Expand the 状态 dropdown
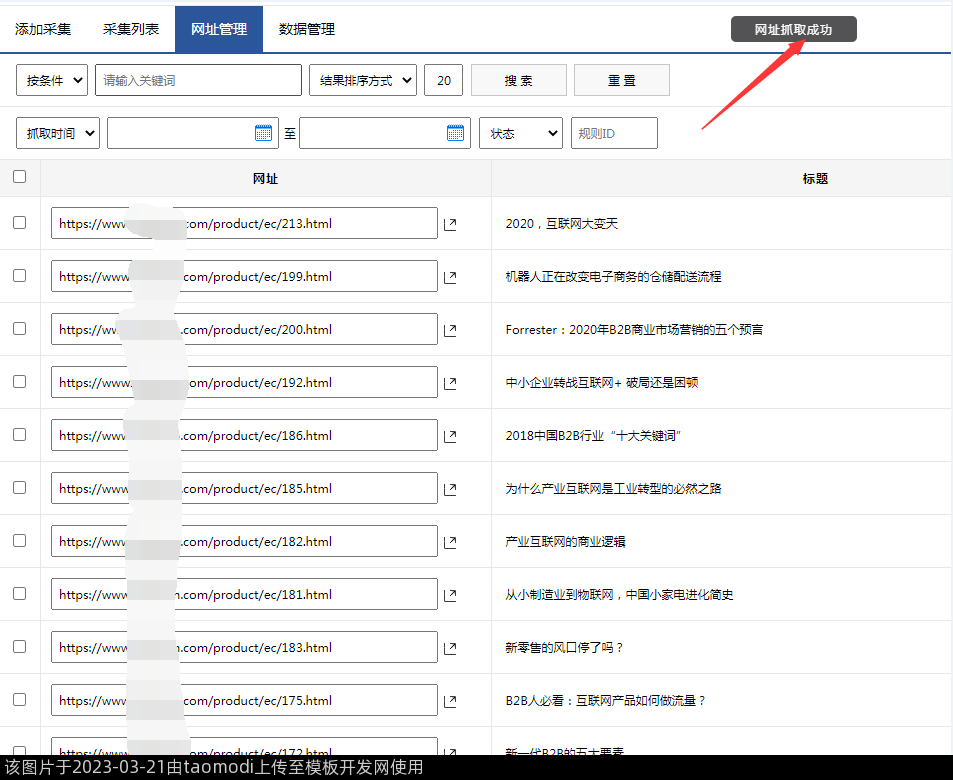 [x=521, y=133]
